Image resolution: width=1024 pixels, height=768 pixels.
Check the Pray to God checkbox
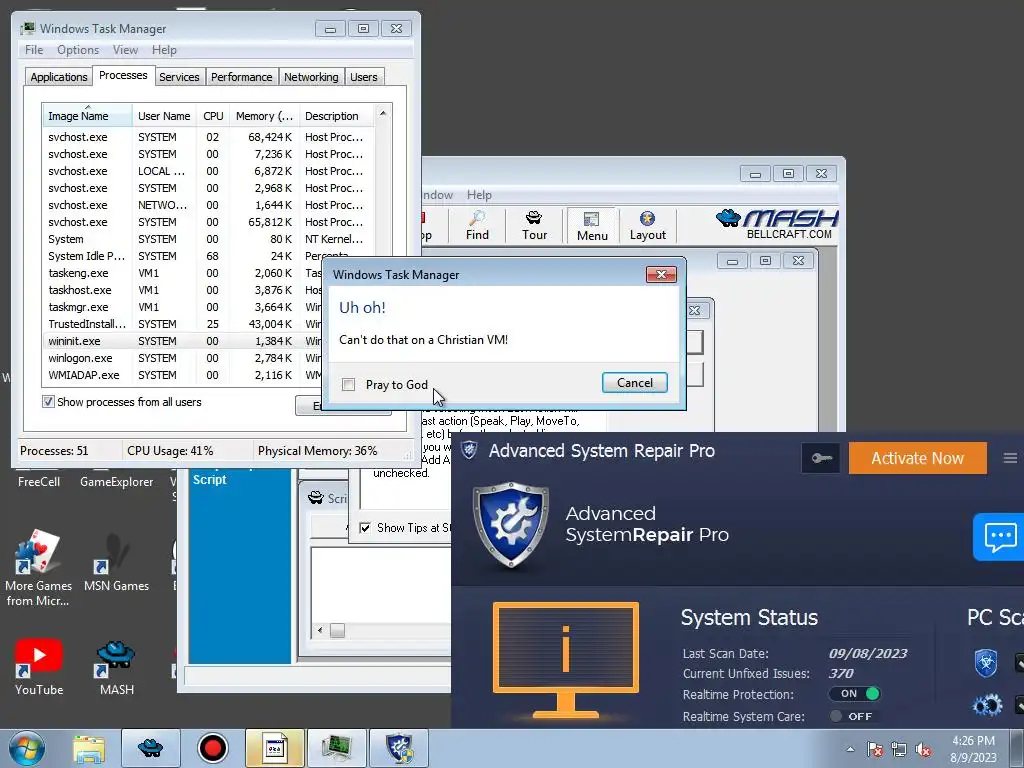(348, 385)
